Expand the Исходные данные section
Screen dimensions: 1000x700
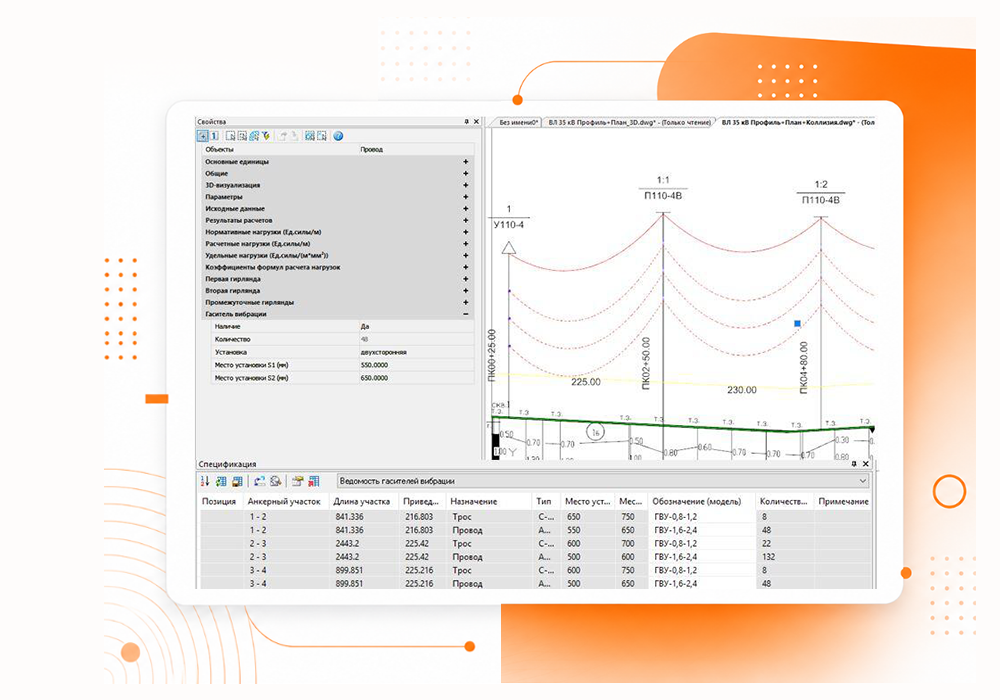pos(466,208)
